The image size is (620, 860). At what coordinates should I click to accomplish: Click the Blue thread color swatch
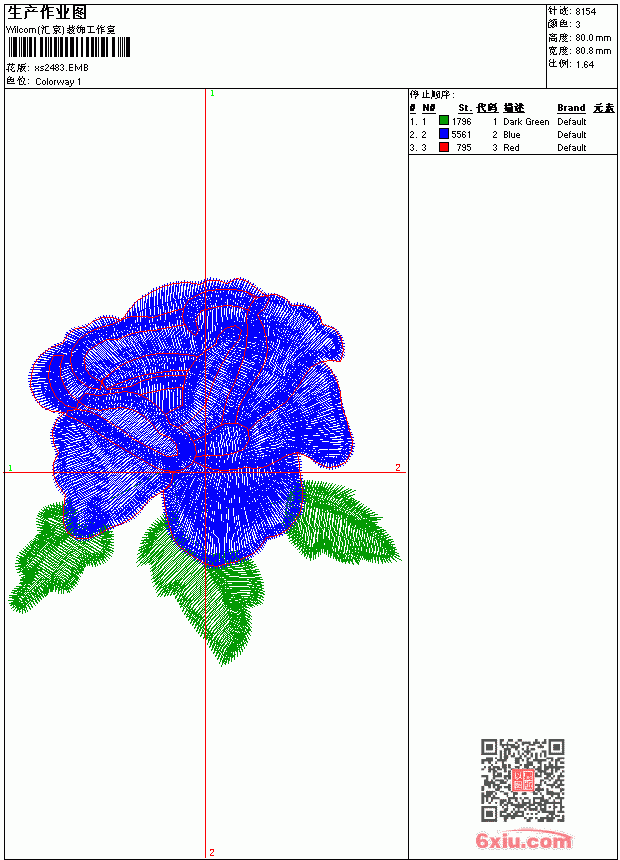pyautogui.click(x=444, y=134)
